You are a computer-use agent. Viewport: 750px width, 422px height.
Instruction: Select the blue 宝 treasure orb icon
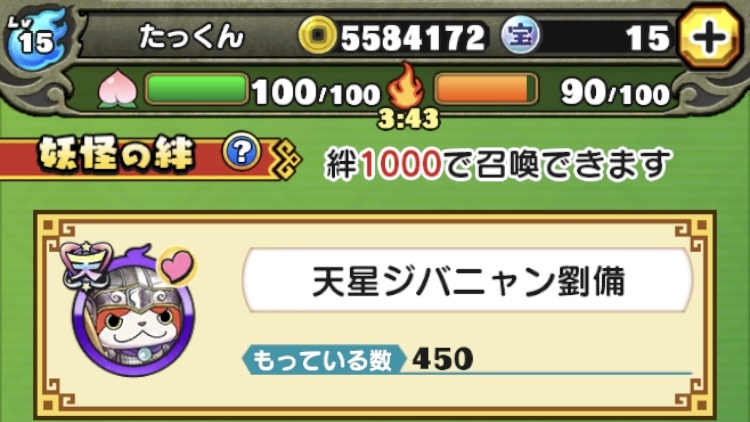[520, 35]
